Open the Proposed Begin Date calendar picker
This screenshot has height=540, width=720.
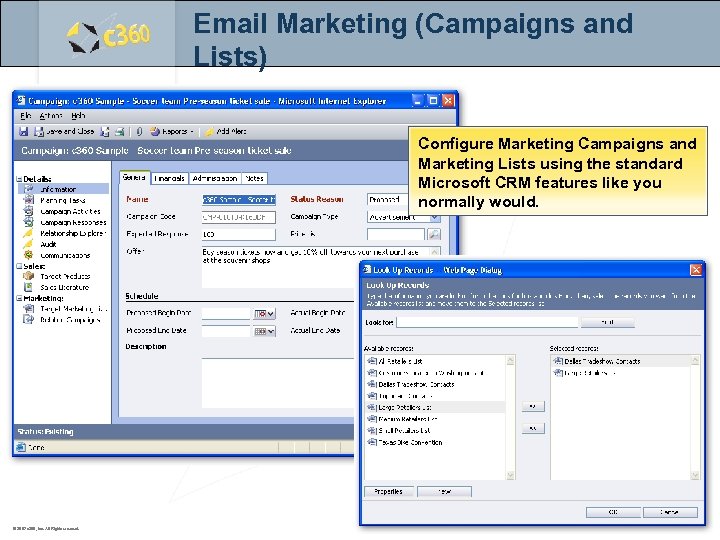[264, 314]
